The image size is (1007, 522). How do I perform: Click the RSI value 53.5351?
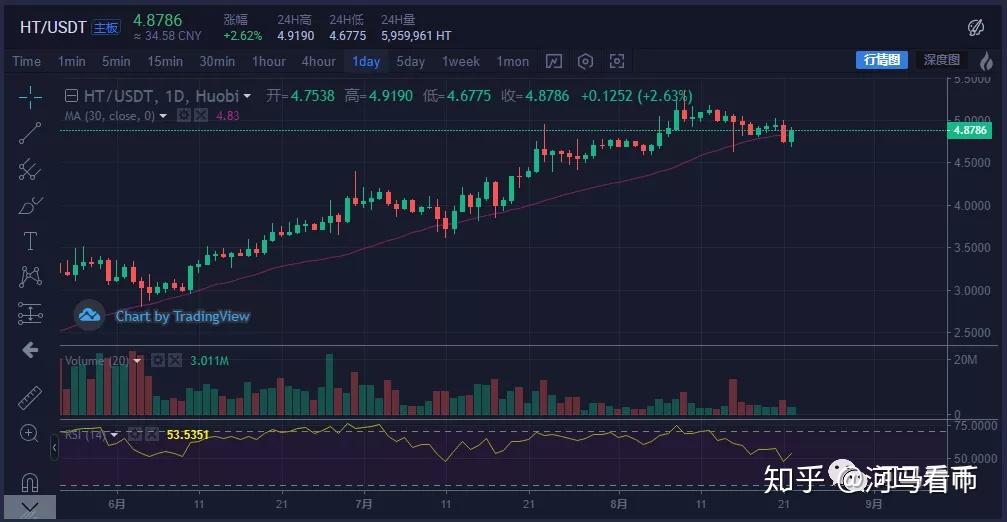[188, 435]
